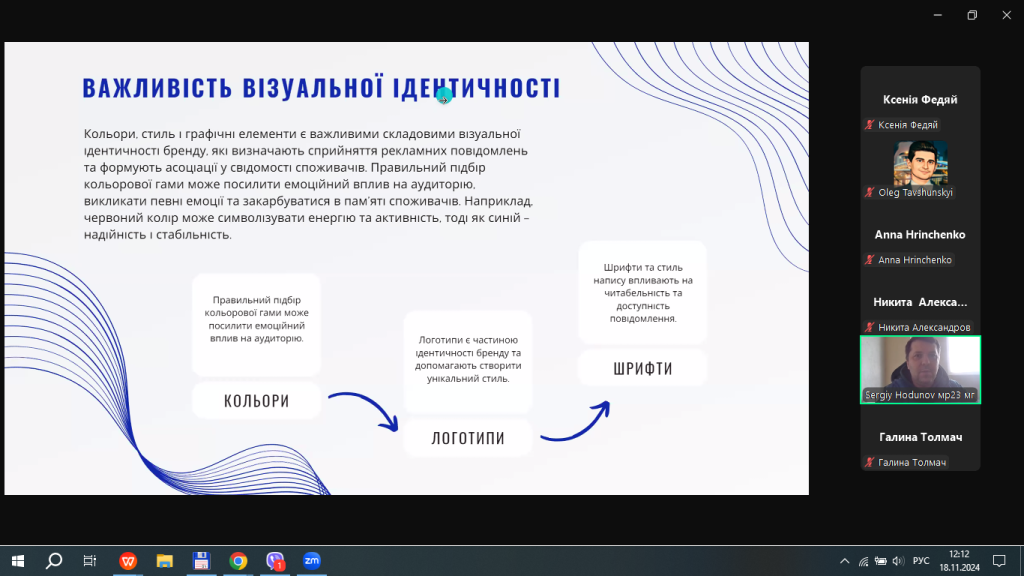Select Oleg Tavshunskyi's participant tile
Screen dimensions: 1024x576
point(920,167)
